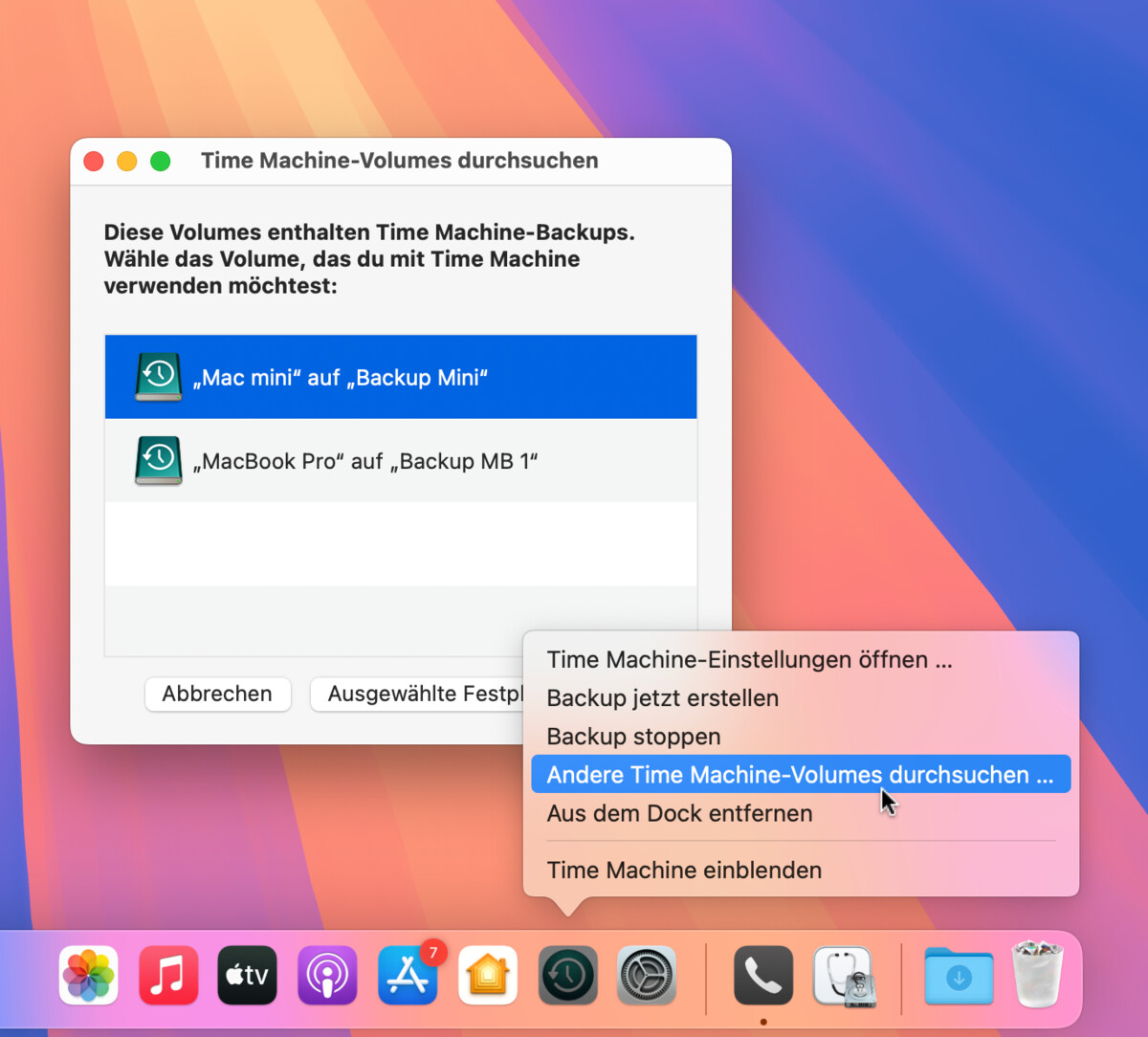Open the Time Machine app from the Dock
This screenshot has height=1037, width=1148.
coord(567,975)
